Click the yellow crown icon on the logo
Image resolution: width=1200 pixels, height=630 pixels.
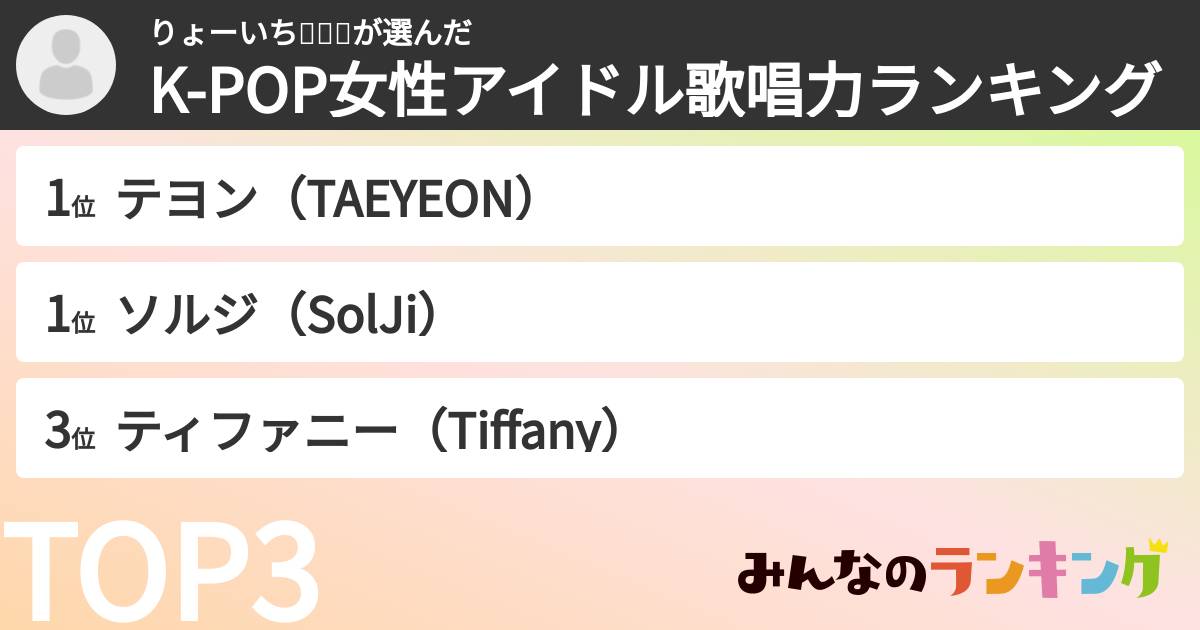tap(1158, 546)
